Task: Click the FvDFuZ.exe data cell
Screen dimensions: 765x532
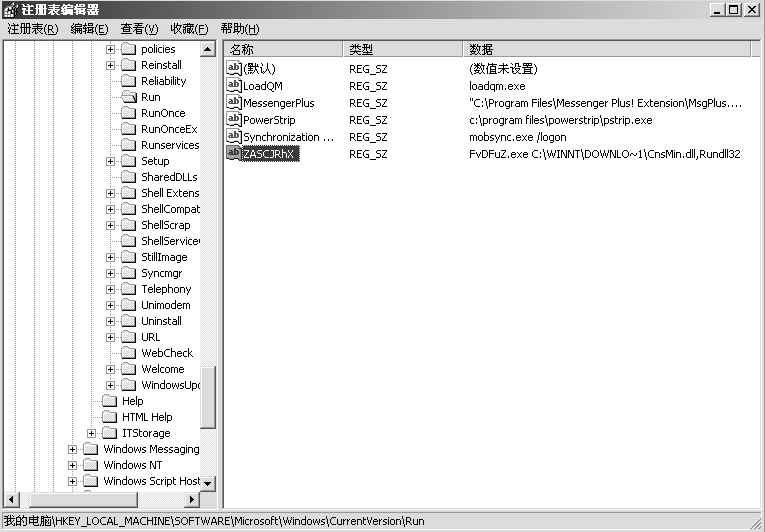Action: coord(605,154)
